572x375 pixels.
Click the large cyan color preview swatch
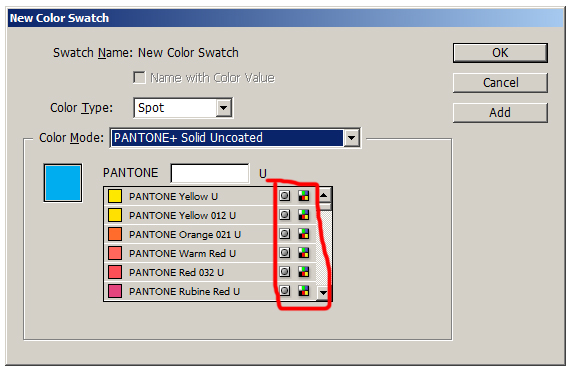click(63, 183)
